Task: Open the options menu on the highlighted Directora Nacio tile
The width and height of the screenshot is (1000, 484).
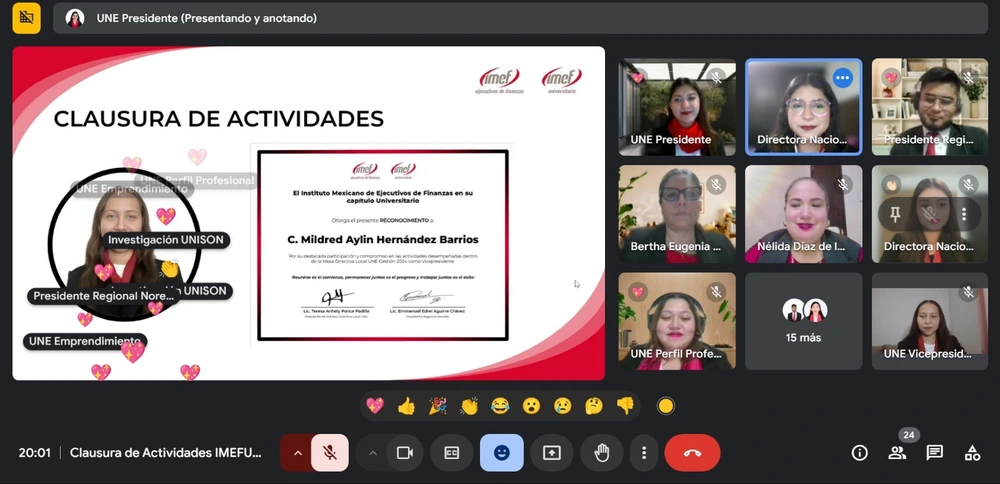Action: point(842,78)
